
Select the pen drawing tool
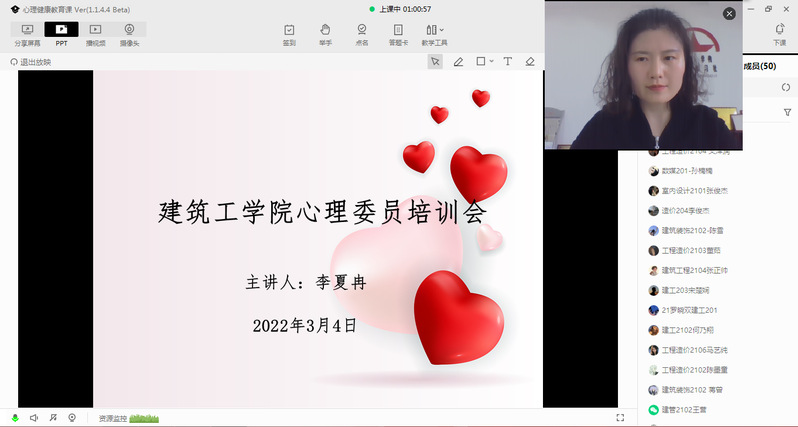point(458,62)
